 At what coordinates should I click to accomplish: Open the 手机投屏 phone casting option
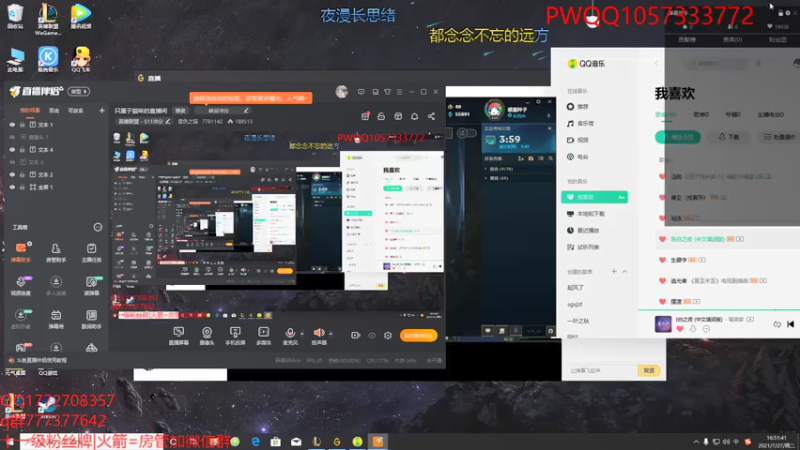pyautogui.click(x=235, y=336)
